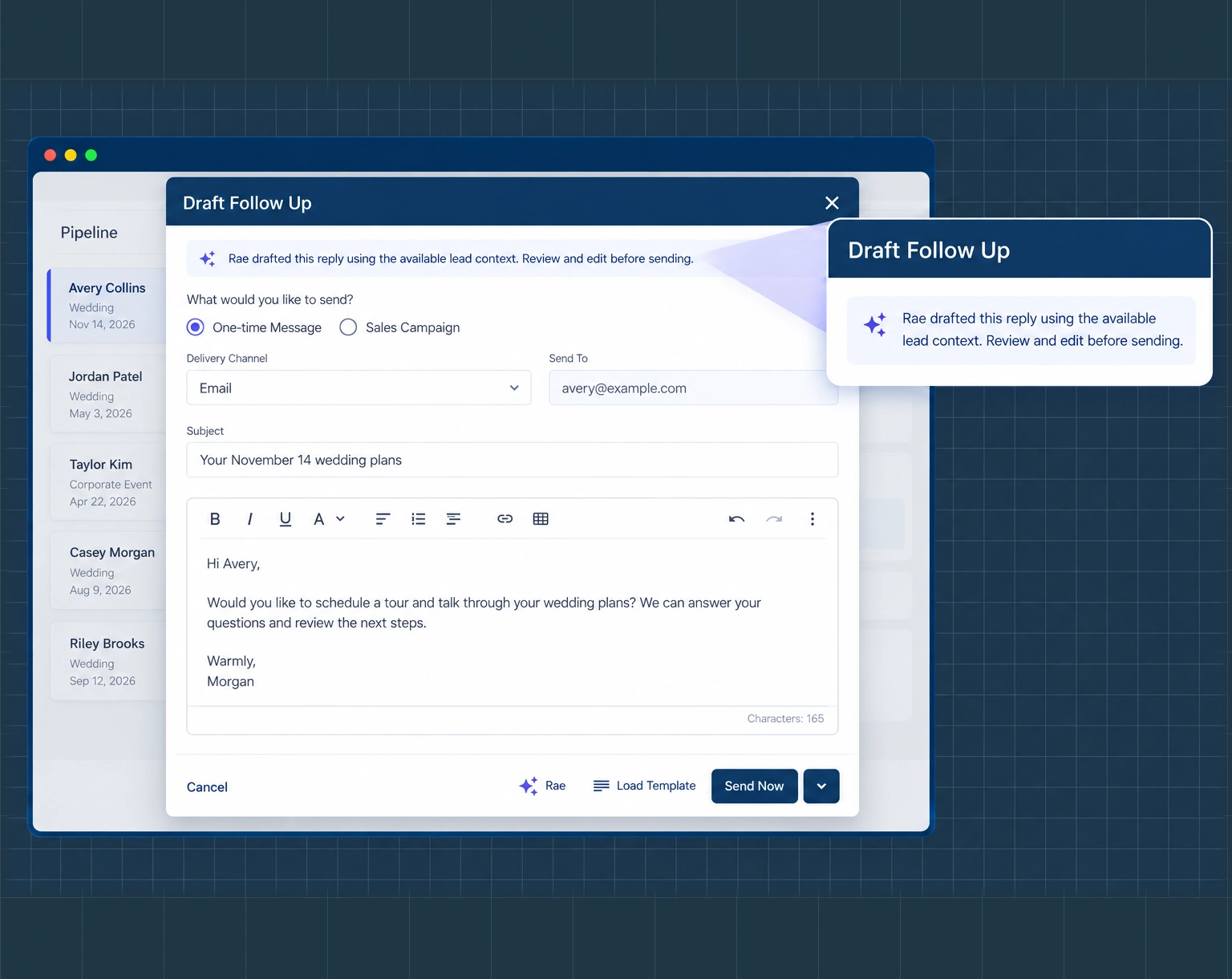The image size is (1232, 979).
Task: Click the Characters: 165 counter
Action: pos(785,718)
